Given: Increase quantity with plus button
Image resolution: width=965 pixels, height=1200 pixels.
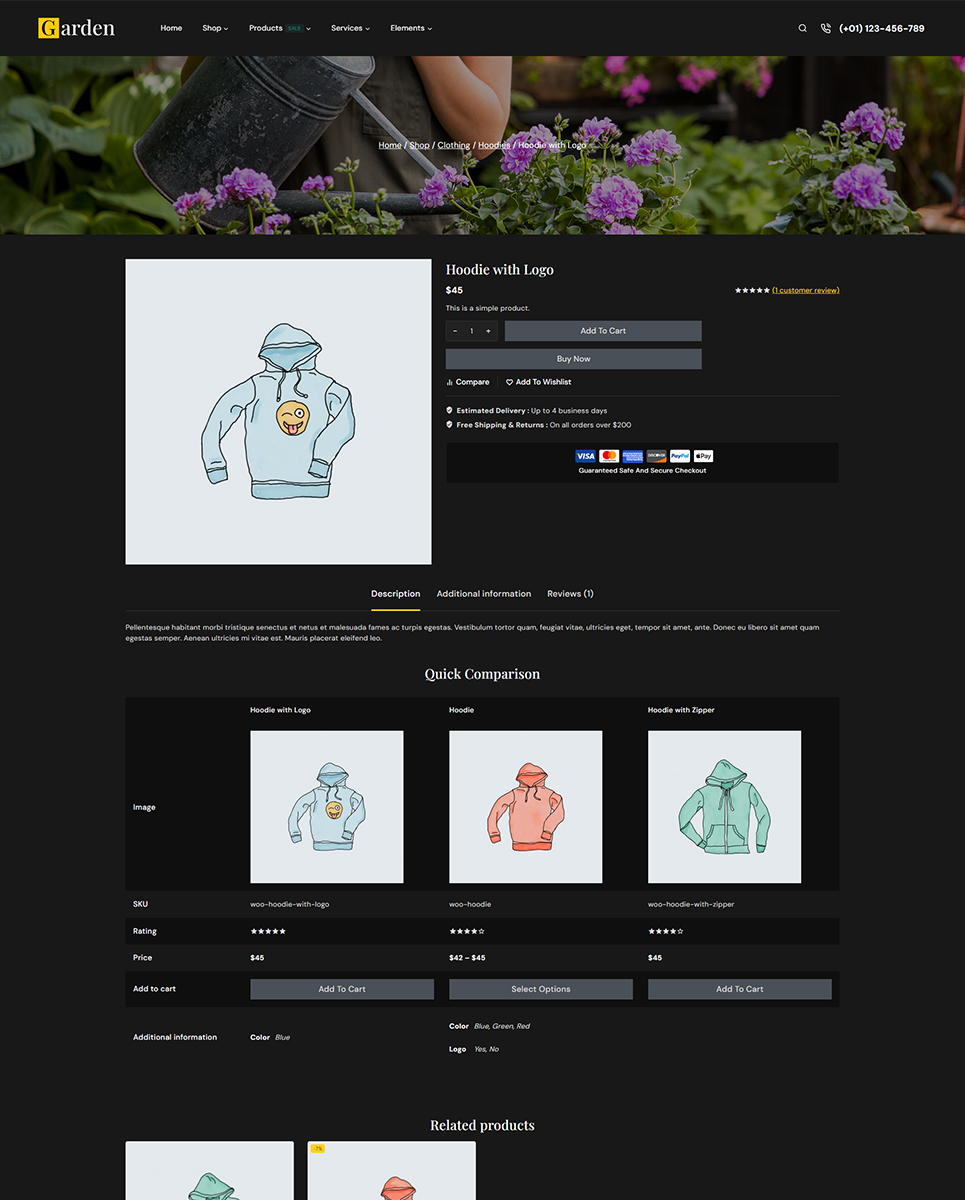Looking at the screenshot, I should click(488, 331).
